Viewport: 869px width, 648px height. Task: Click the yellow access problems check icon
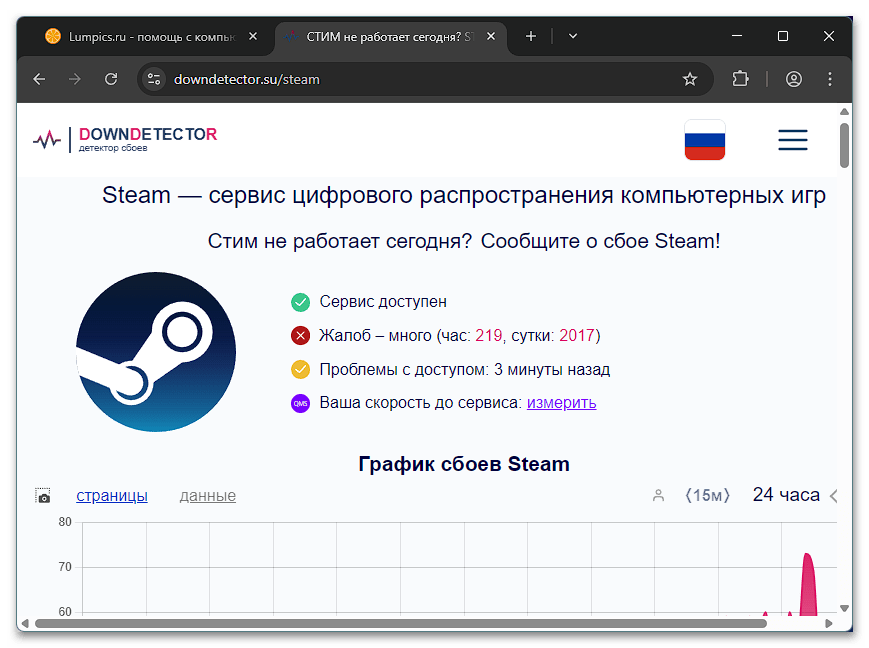(x=300, y=369)
